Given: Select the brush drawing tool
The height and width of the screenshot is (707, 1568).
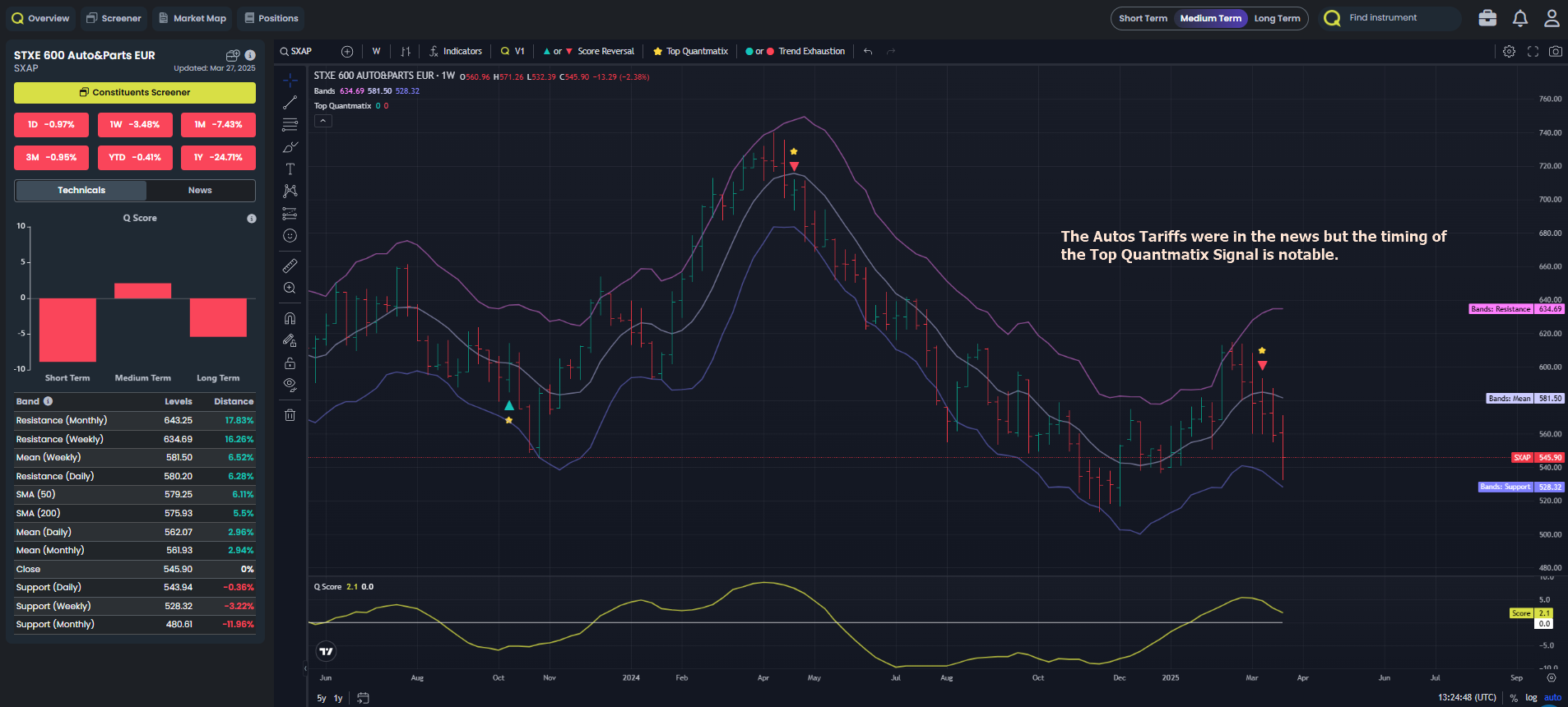Looking at the screenshot, I should (x=290, y=147).
